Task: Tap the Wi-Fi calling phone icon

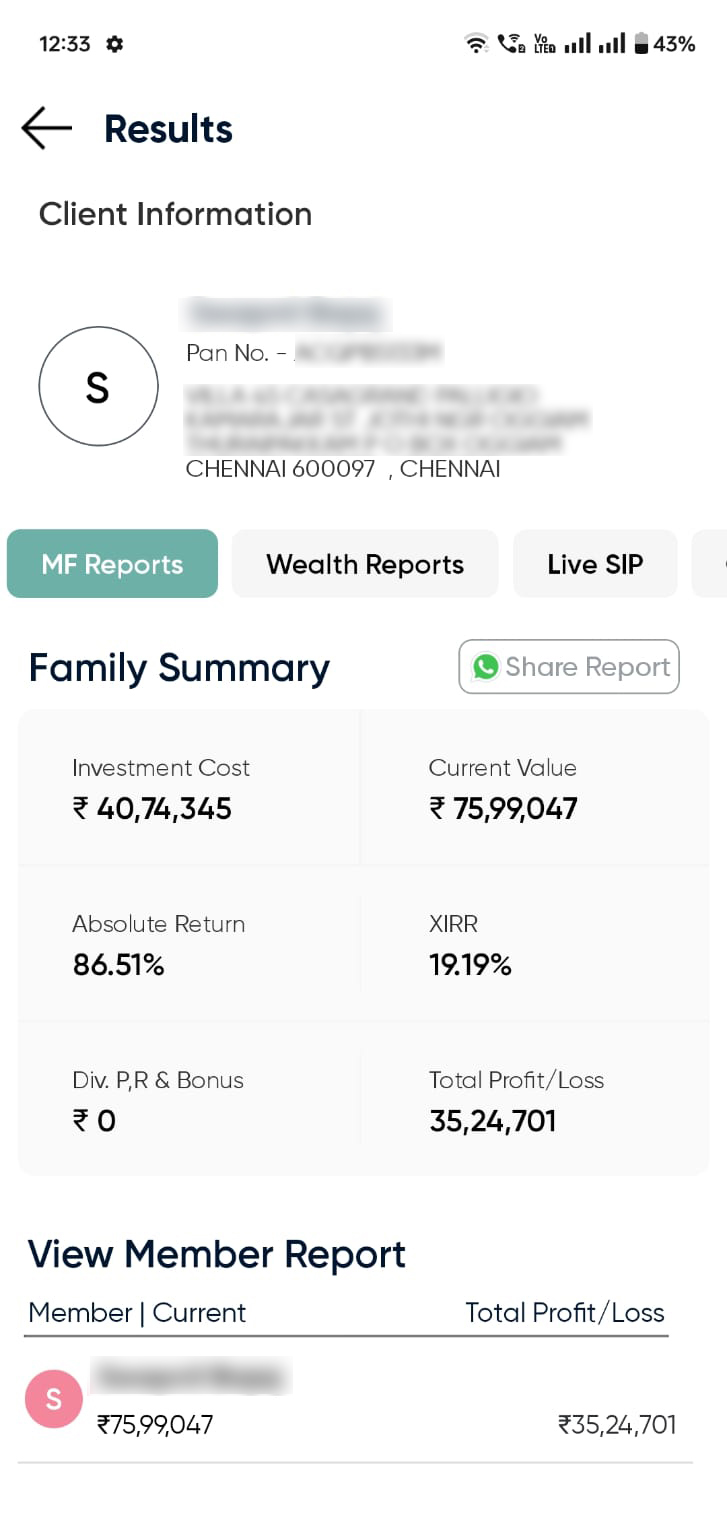Action: pos(511,44)
